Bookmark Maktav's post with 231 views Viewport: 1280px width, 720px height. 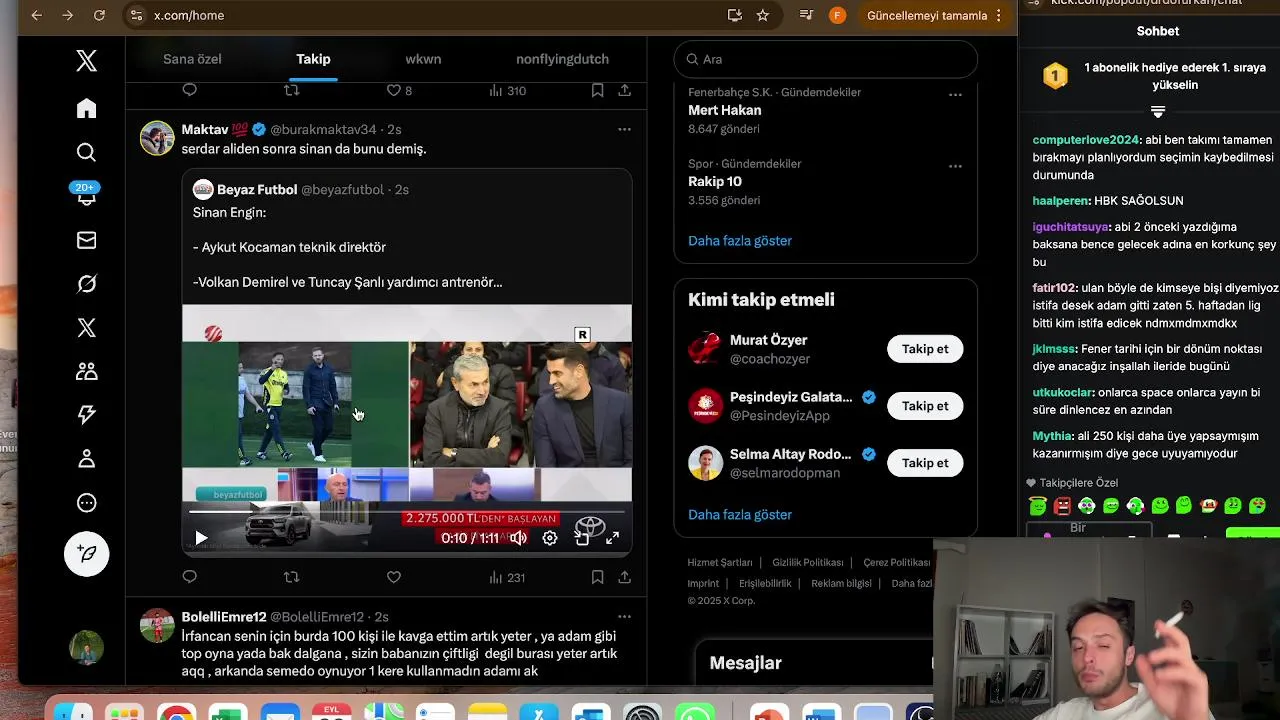pyautogui.click(x=597, y=577)
